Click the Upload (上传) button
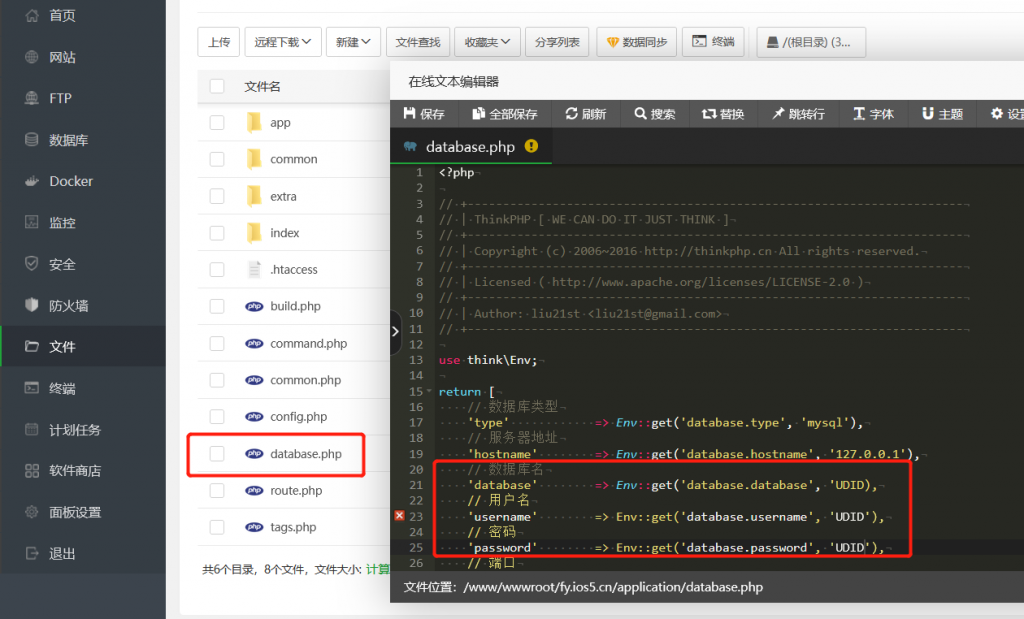The width and height of the screenshot is (1024, 619). click(x=218, y=42)
